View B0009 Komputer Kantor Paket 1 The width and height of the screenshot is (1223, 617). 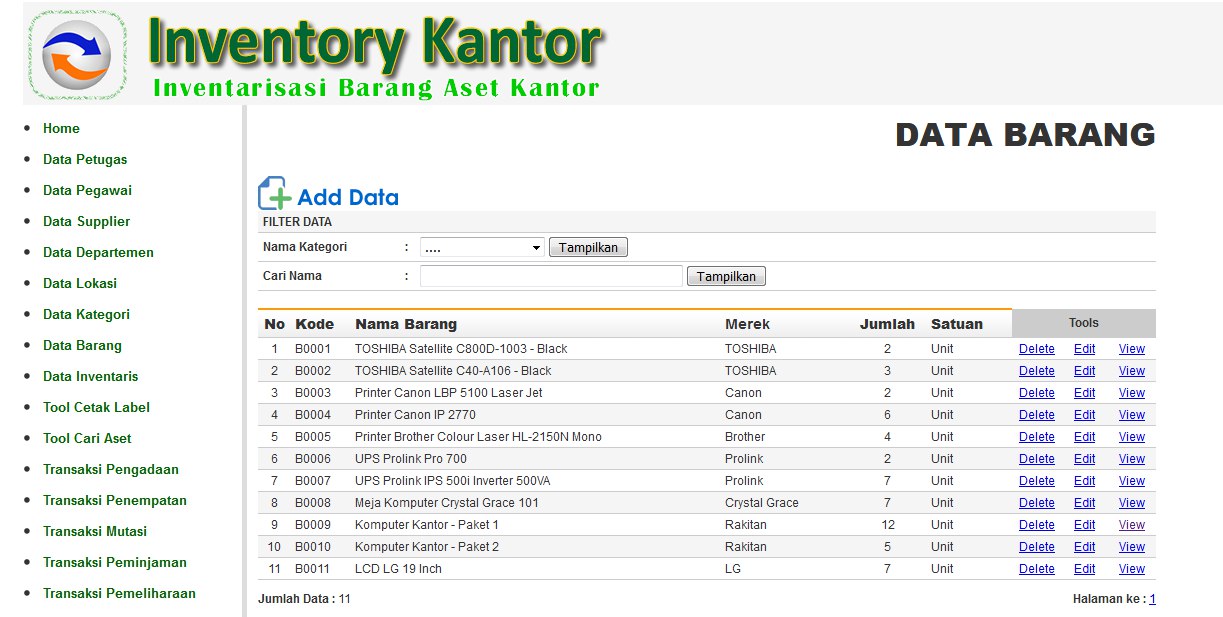[x=1132, y=525]
